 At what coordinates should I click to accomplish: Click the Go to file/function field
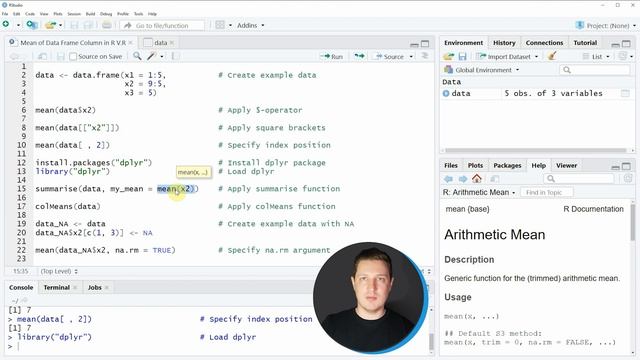[162, 25]
